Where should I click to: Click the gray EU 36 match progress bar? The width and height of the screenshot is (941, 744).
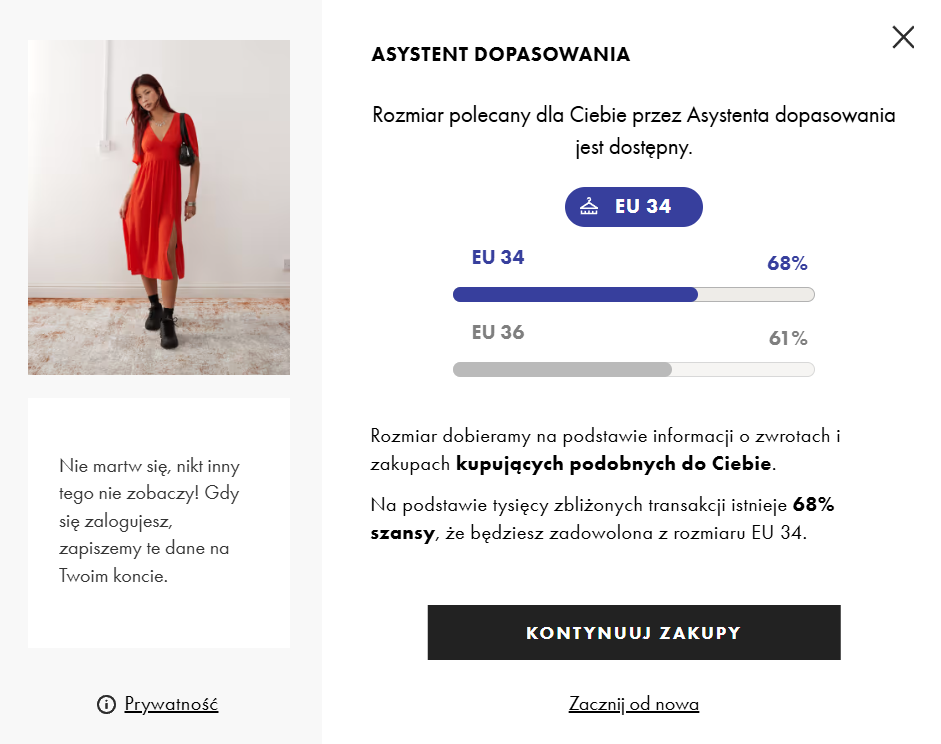[x=633, y=369]
